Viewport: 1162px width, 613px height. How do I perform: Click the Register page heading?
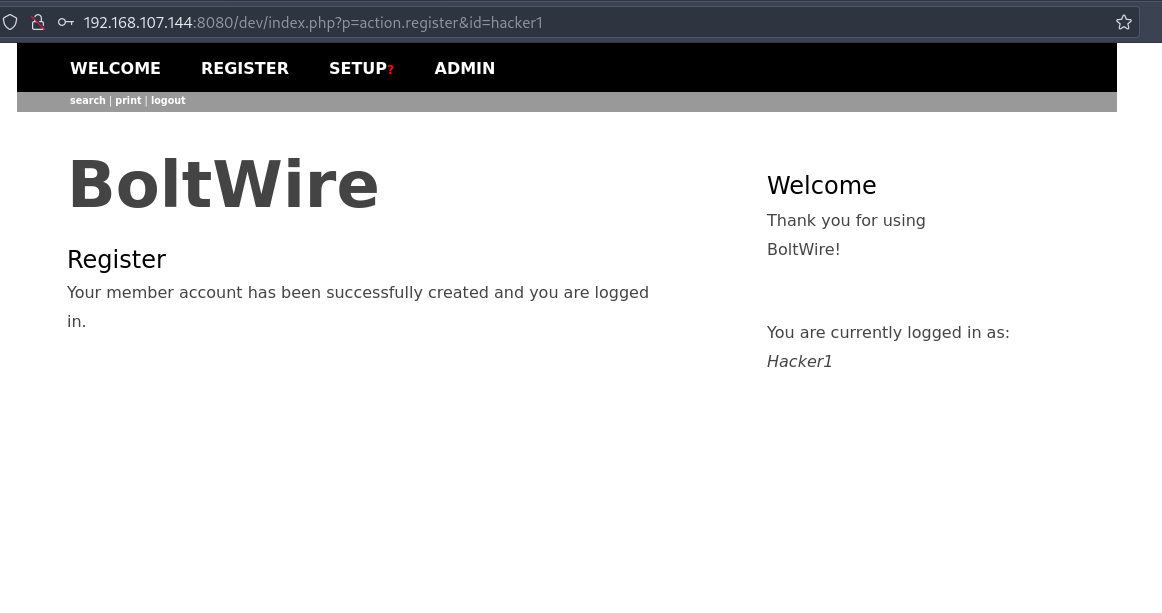[x=116, y=259]
